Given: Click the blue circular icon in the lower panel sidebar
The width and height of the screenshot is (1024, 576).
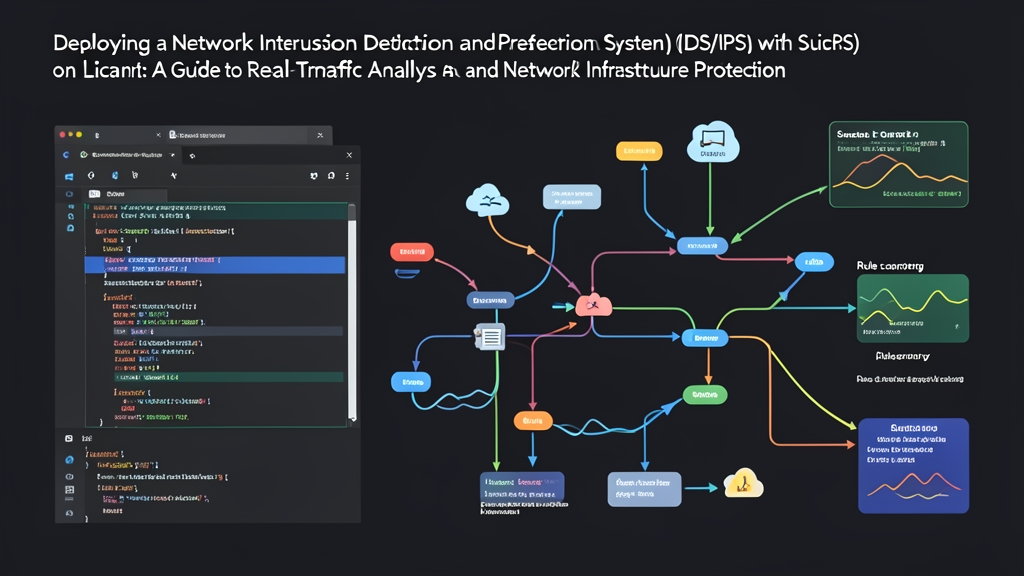Looking at the screenshot, I should point(69,460).
